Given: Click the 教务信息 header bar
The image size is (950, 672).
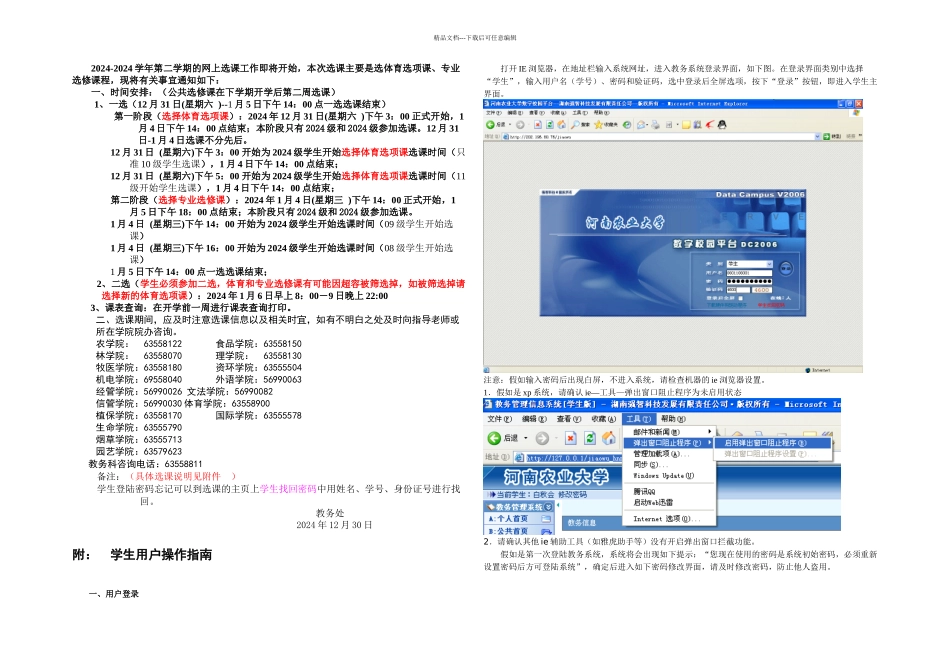Looking at the screenshot, I should [x=701, y=523].
